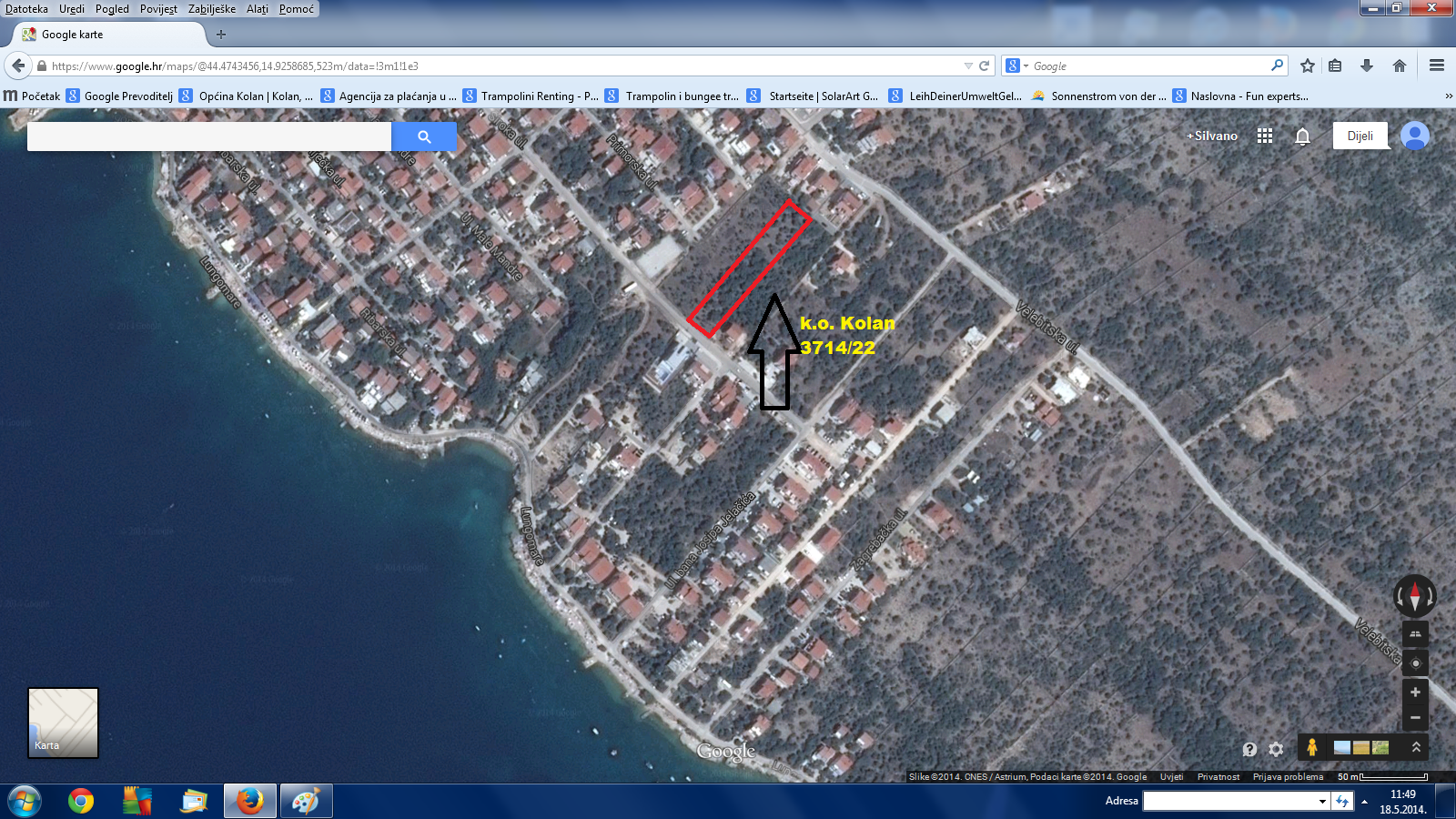Launch Chrome from the taskbar
This screenshot has width=1456, height=819.
pyautogui.click(x=80, y=802)
